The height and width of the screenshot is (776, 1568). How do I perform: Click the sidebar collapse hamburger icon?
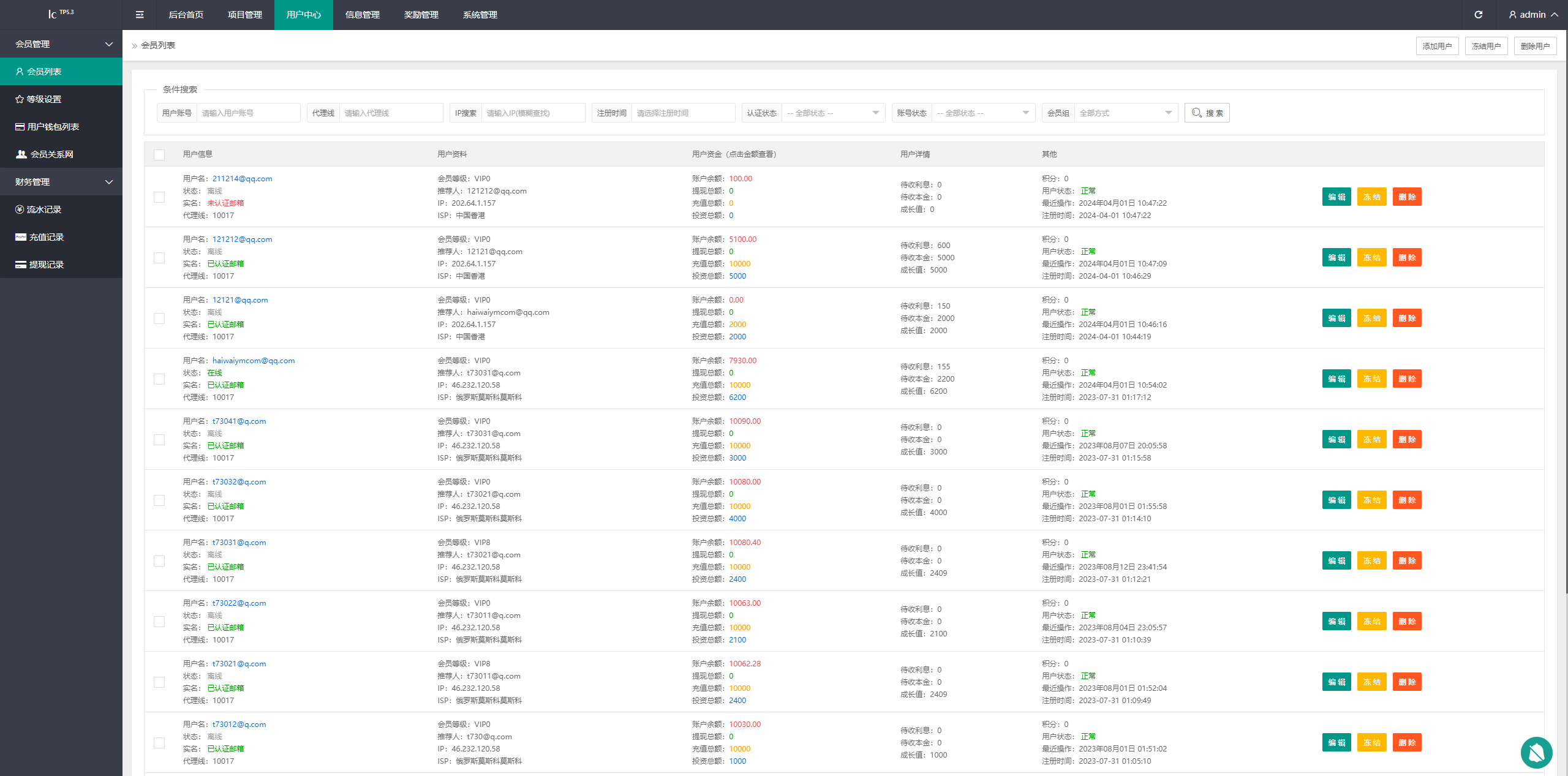tap(140, 15)
